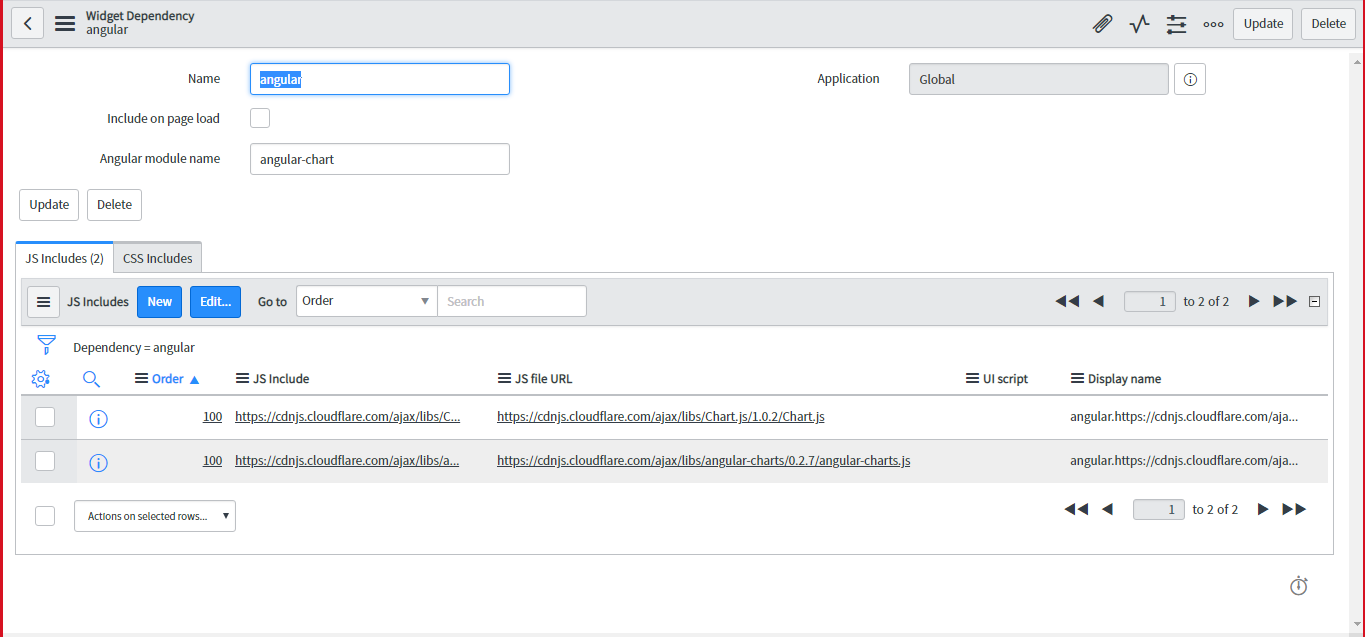The width and height of the screenshot is (1365, 637).
Task: Select the first JS Include row checkbox
Action: [44, 417]
